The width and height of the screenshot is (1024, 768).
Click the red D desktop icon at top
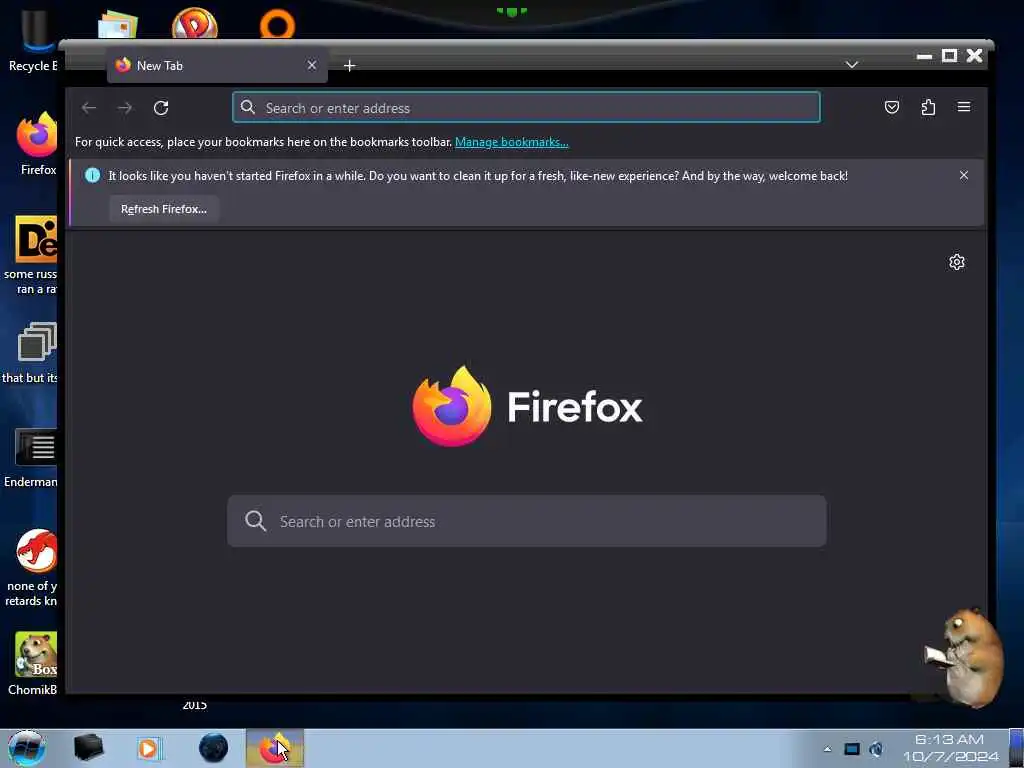tap(195, 24)
